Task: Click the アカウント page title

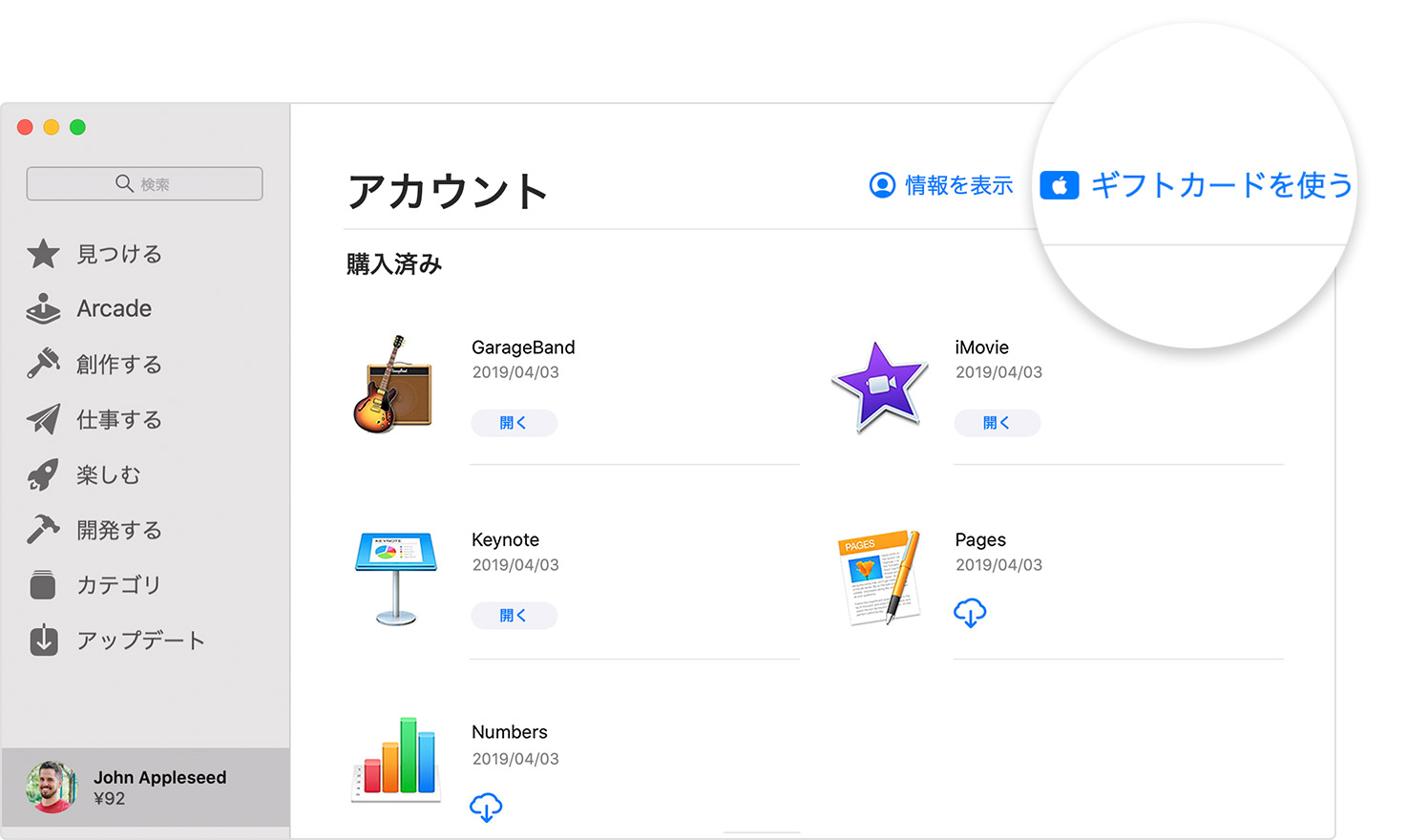Action: click(448, 191)
